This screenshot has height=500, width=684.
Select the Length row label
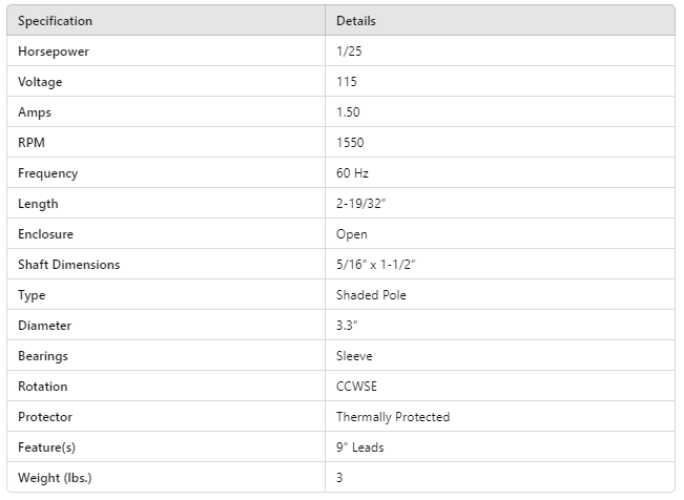(38, 204)
